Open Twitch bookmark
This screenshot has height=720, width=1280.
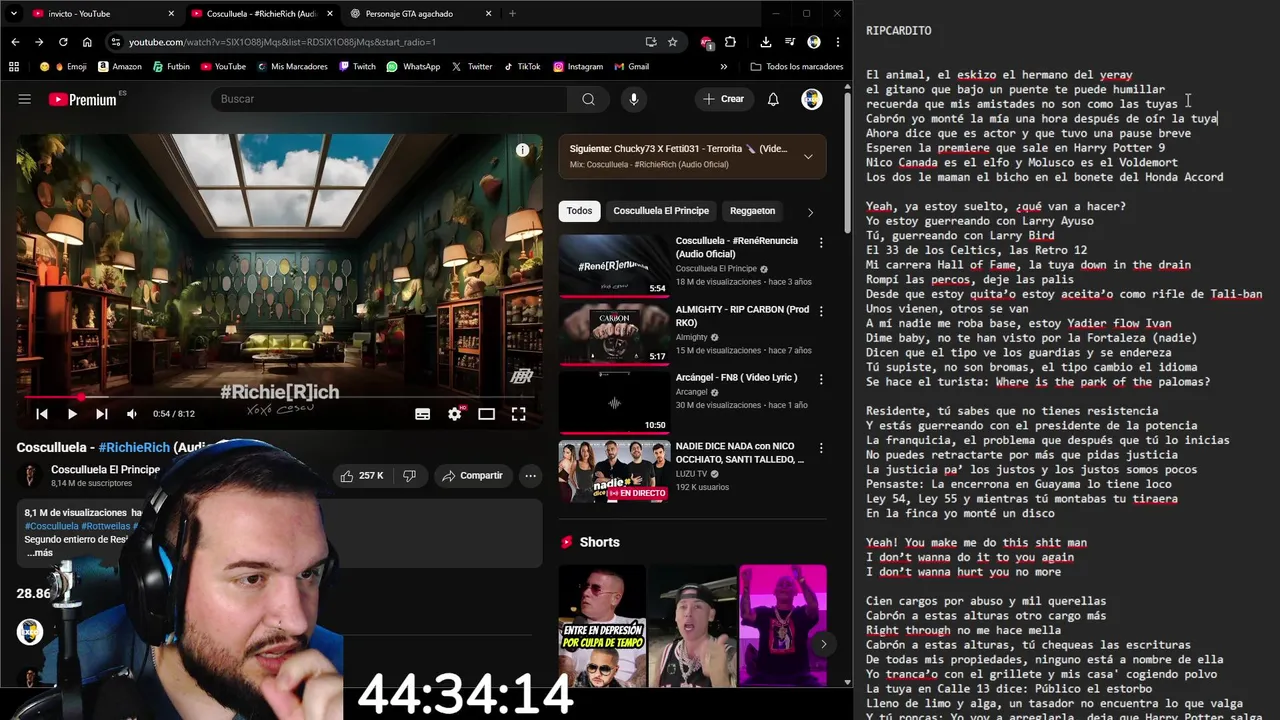357,67
